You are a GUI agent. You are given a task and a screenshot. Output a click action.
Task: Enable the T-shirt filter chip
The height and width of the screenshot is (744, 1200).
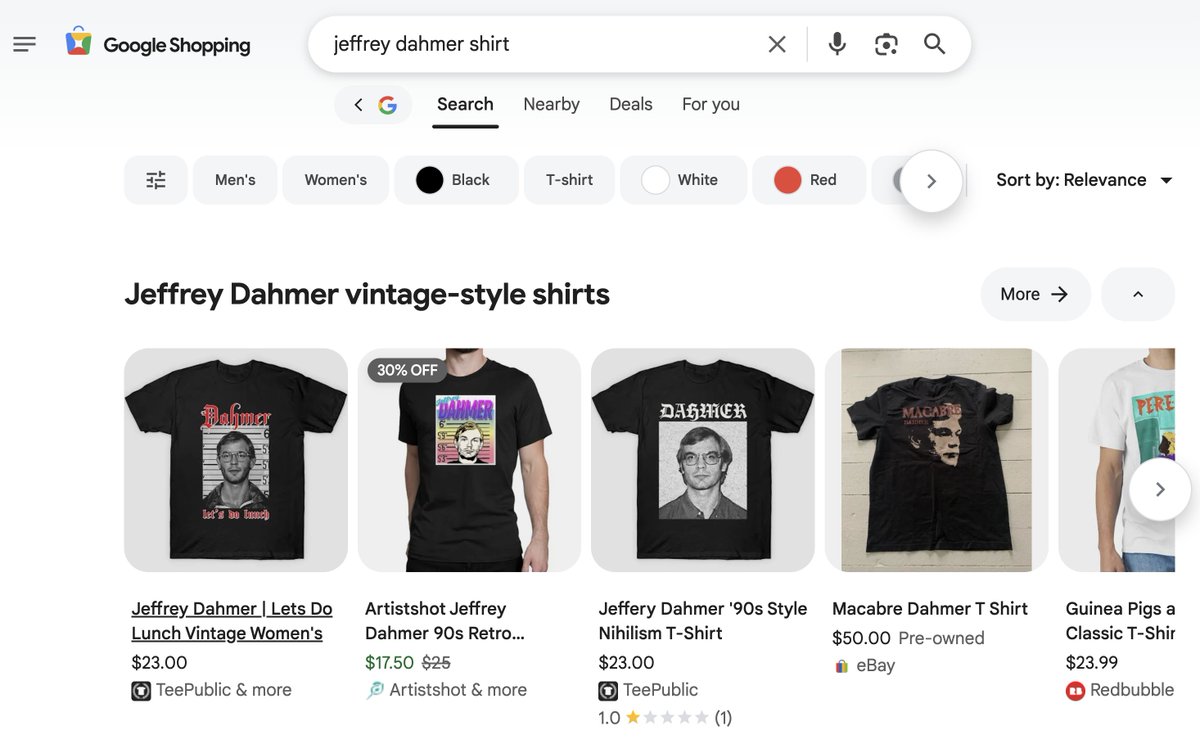[x=569, y=180]
